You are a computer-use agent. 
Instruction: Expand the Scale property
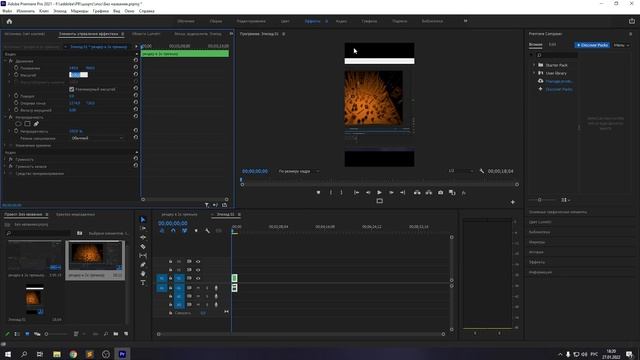coord(10,75)
